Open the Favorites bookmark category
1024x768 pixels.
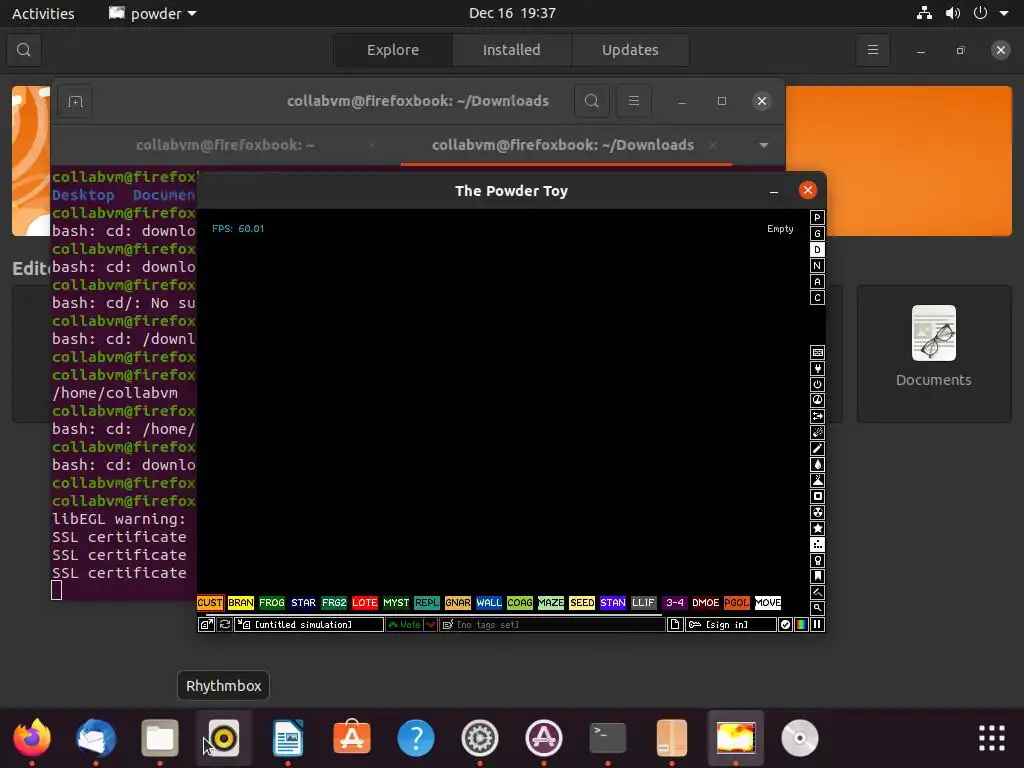click(x=817, y=577)
